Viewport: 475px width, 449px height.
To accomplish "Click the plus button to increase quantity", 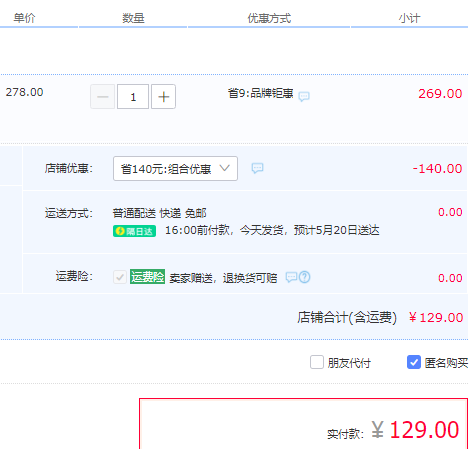I will click(163, 97).
